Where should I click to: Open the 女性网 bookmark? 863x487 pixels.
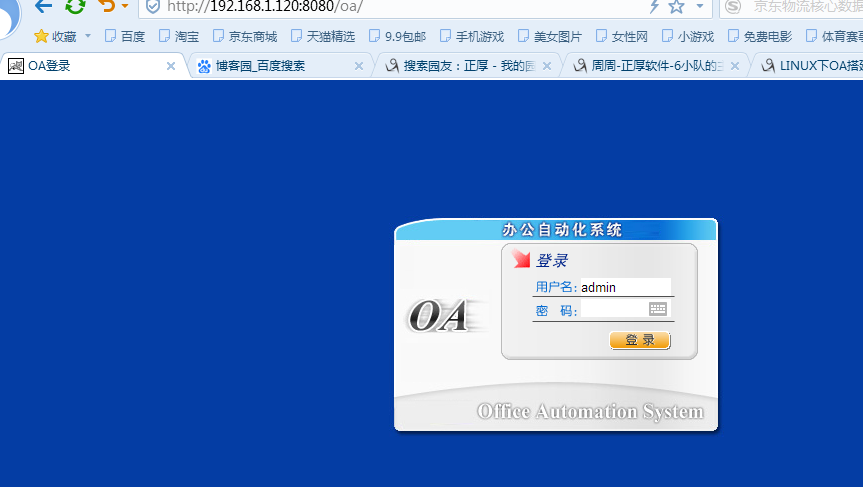pos(622,36)
